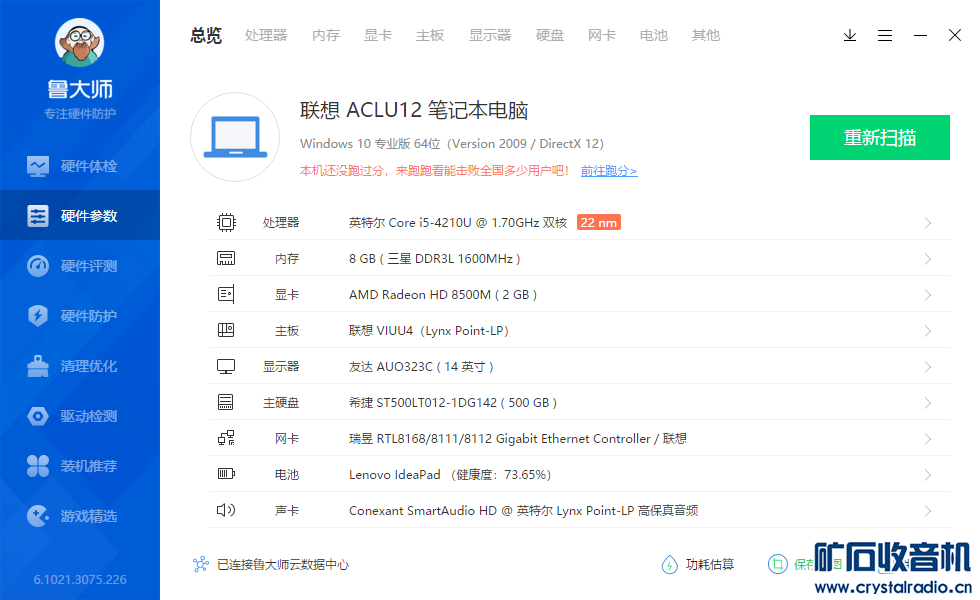
Task: Click the laptop device icon
Action: coord(235,137)
